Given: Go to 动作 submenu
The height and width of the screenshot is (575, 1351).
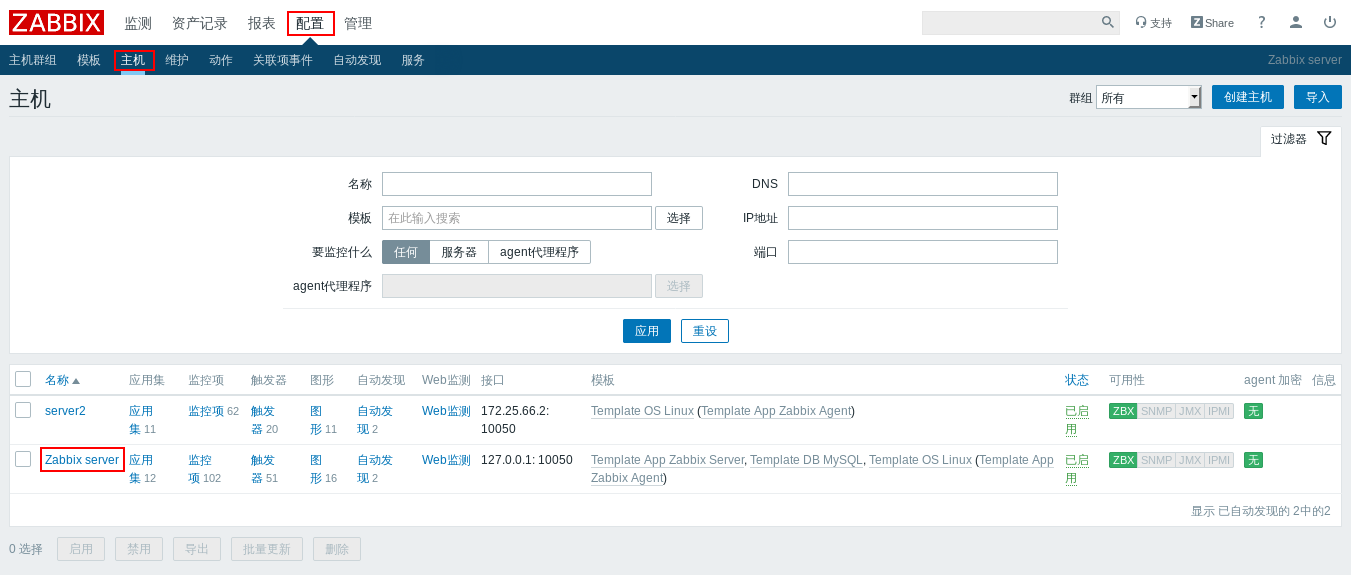Looking at the screenshot, I should [221, 60].
